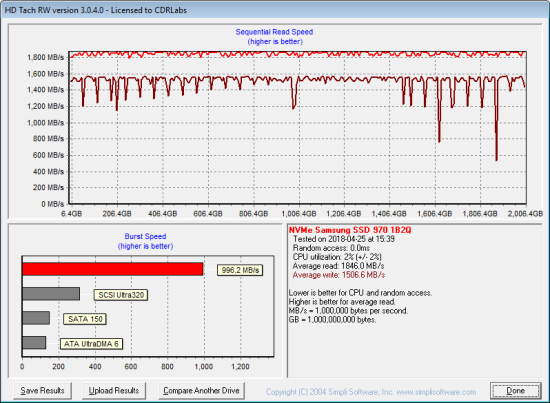Open the simplisoftware.com copyright link
The width and height of the screenshot is (550, 403).
click(x=371, y=392)
